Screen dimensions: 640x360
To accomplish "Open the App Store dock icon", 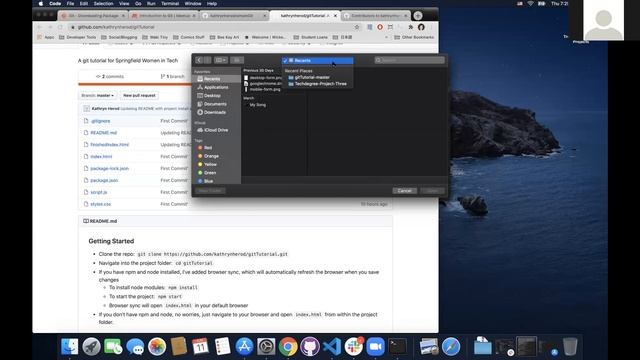I will point(244,347).
